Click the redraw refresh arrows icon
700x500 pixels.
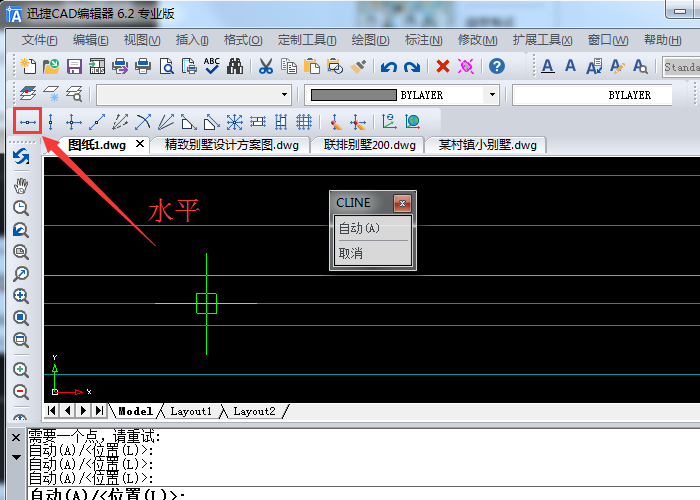coord(21,157)
